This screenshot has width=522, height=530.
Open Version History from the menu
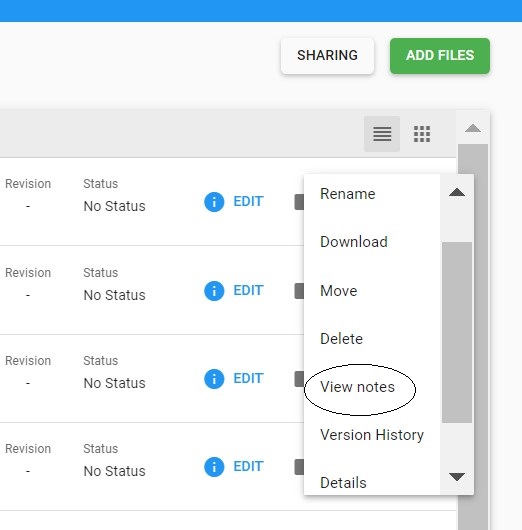(372, 435)
